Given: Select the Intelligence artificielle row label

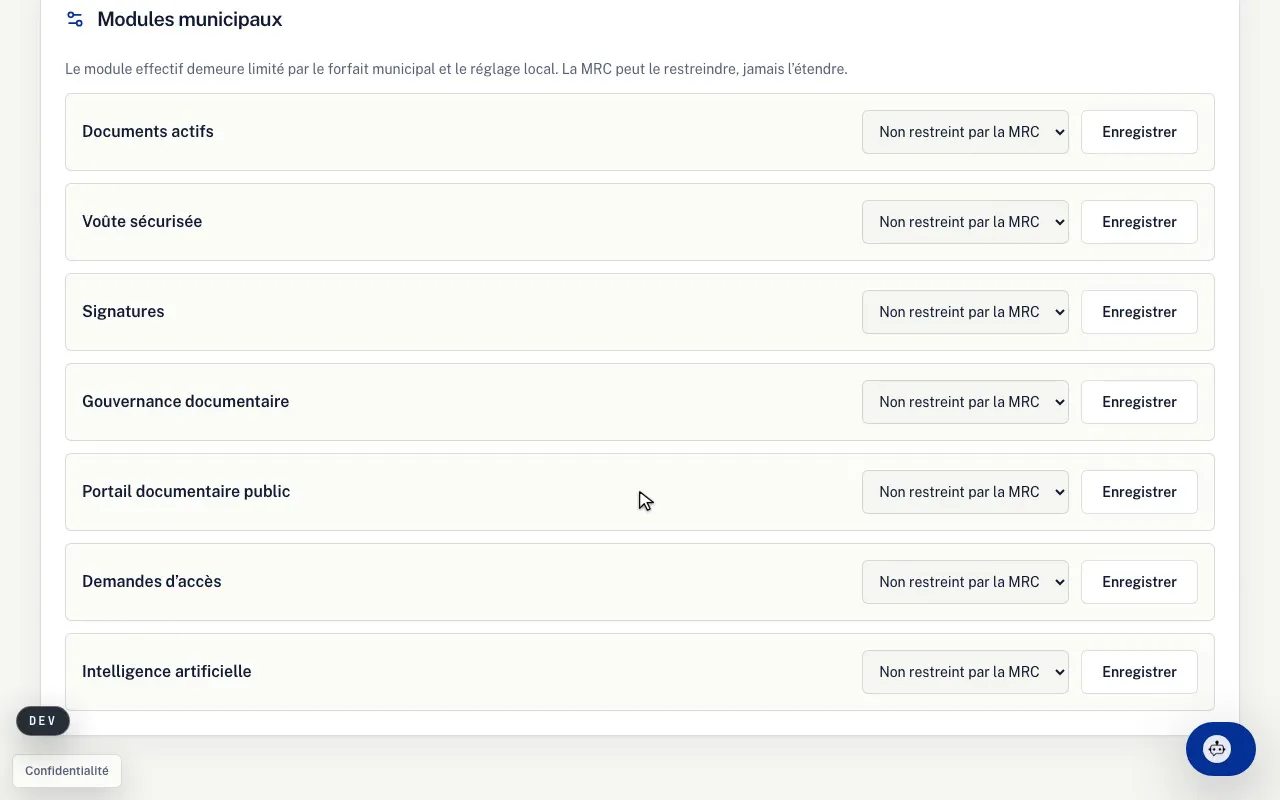Looking at the screenshot, I should pos(167,672).
